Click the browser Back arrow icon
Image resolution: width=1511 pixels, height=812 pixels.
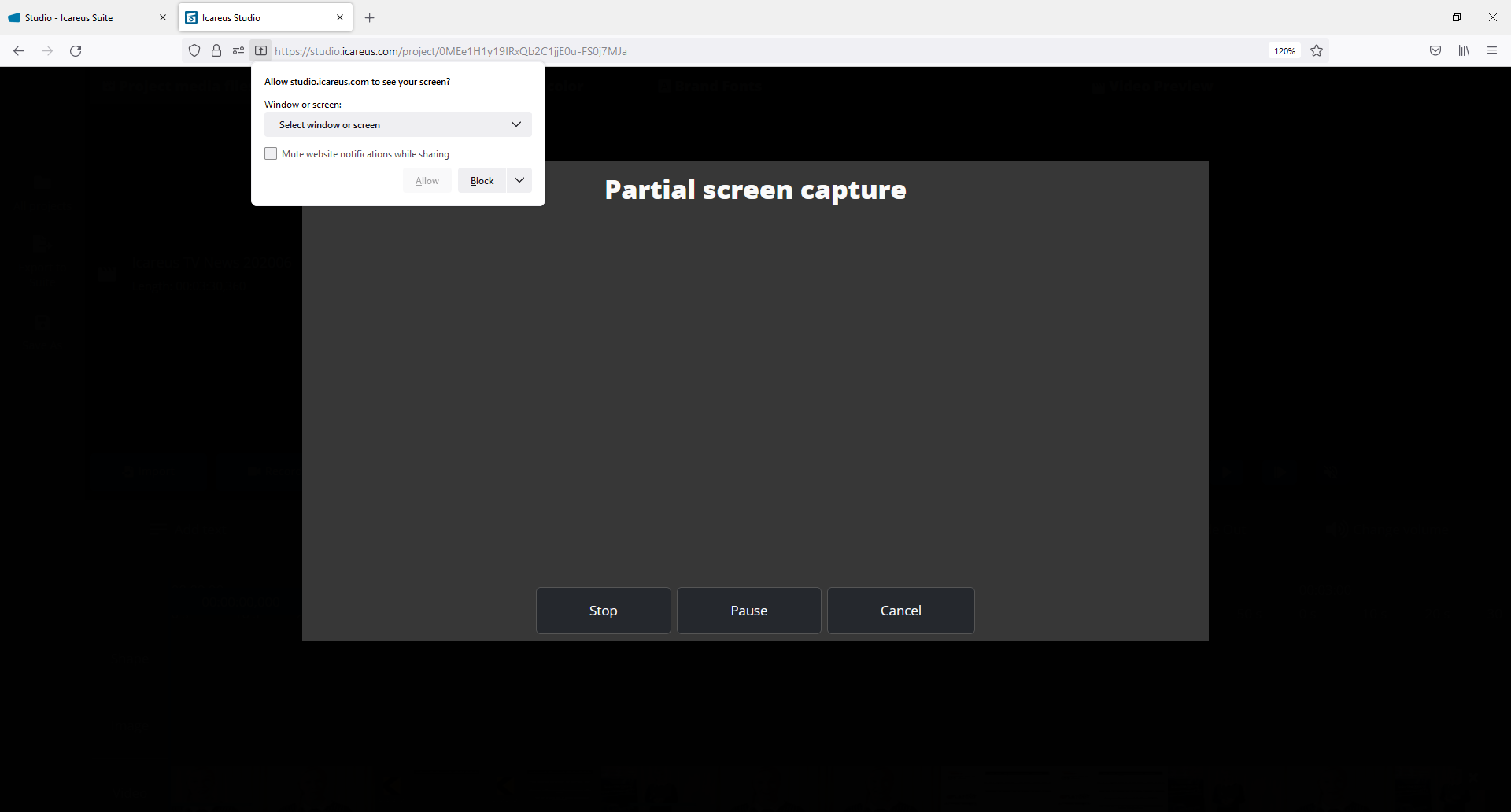coord(19,51)
